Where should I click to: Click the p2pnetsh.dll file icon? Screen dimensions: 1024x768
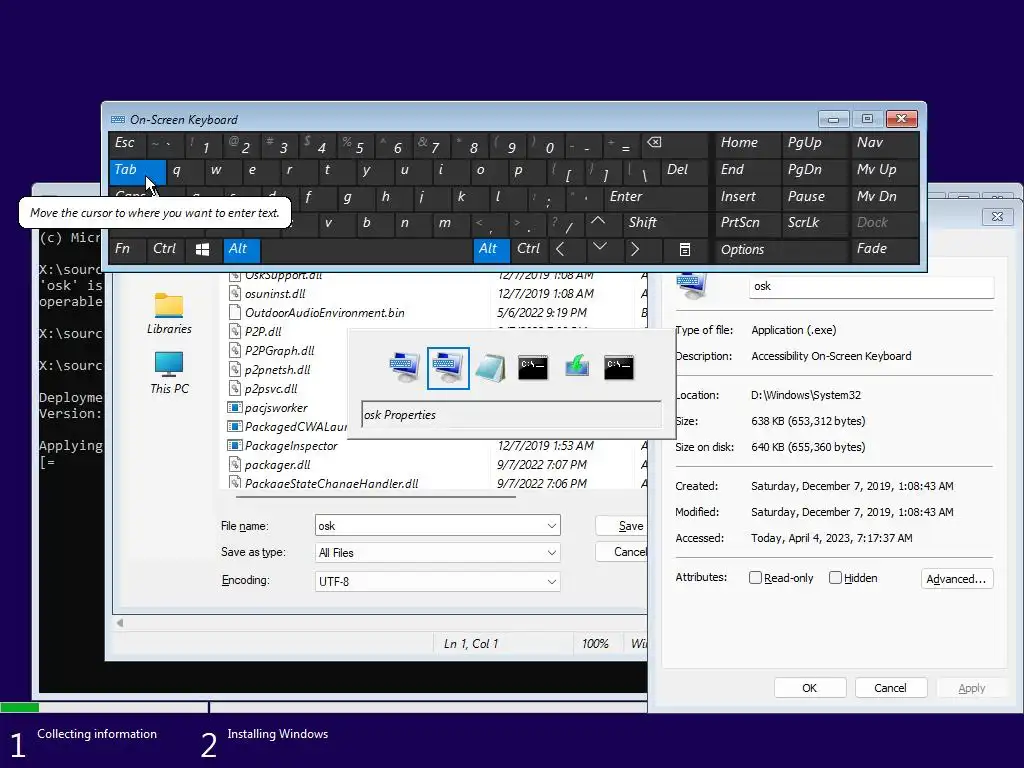(x=235, y=369)
